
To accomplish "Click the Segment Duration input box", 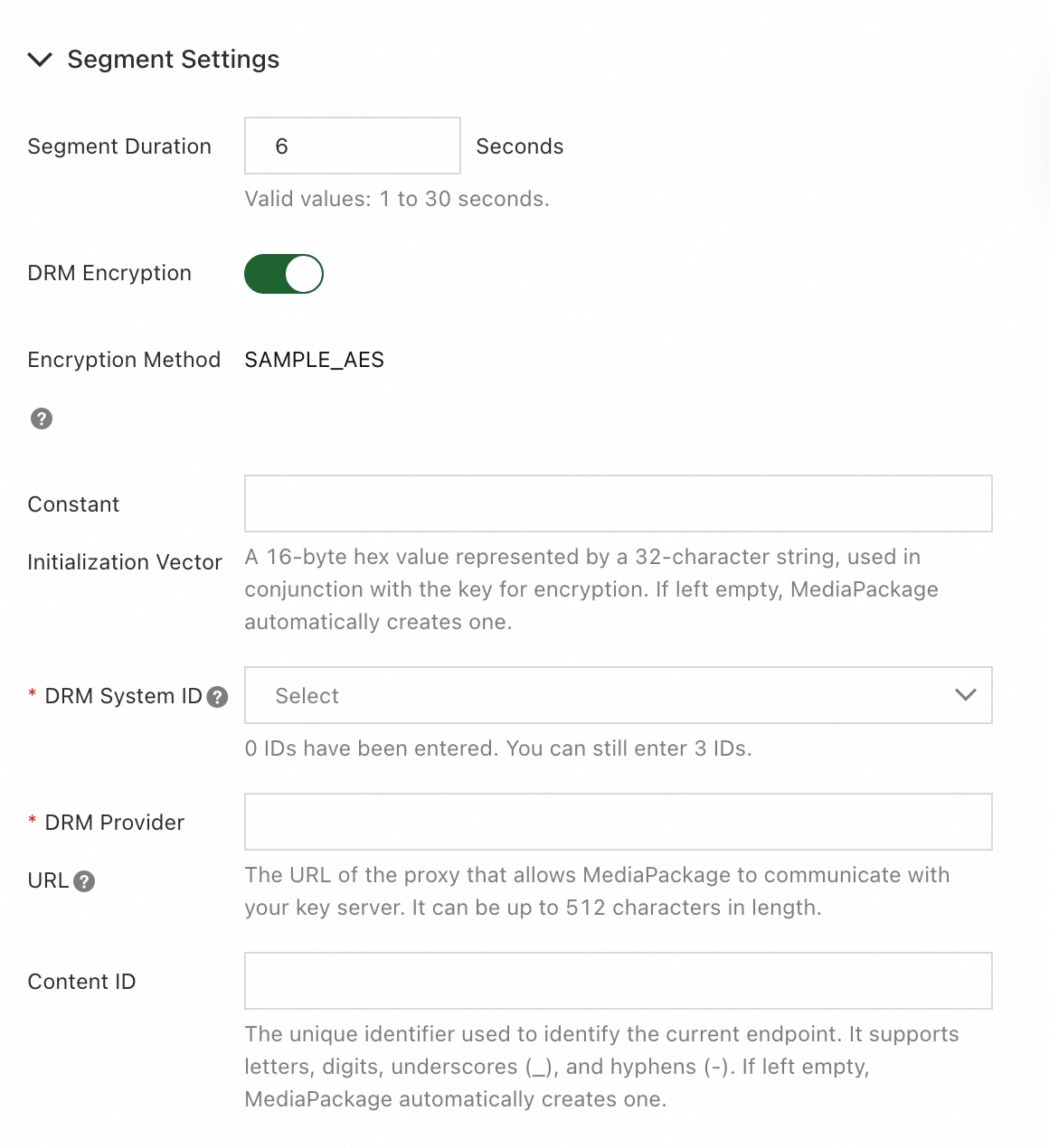I will point(352,146).
